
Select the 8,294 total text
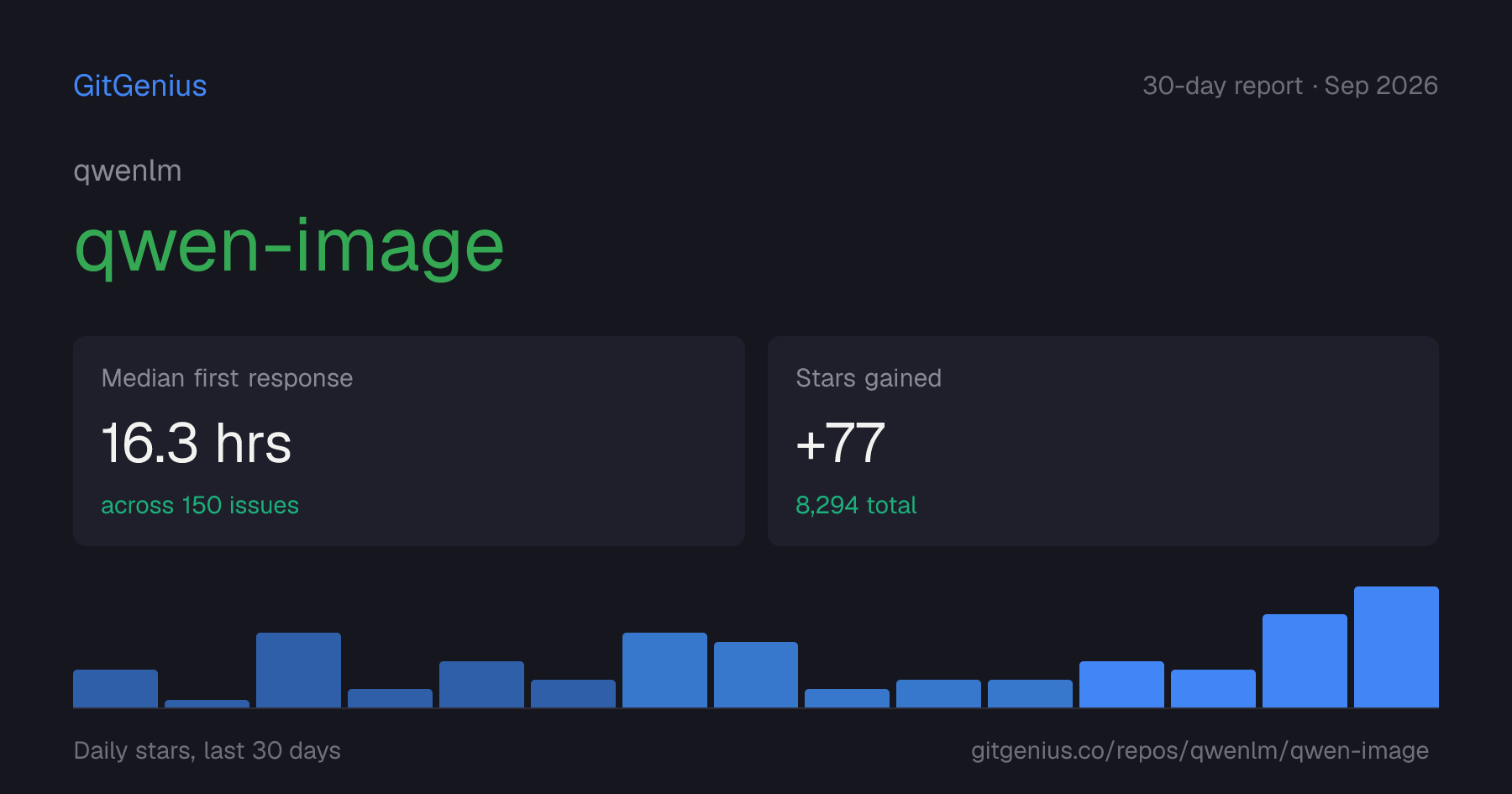click(856, 505)
